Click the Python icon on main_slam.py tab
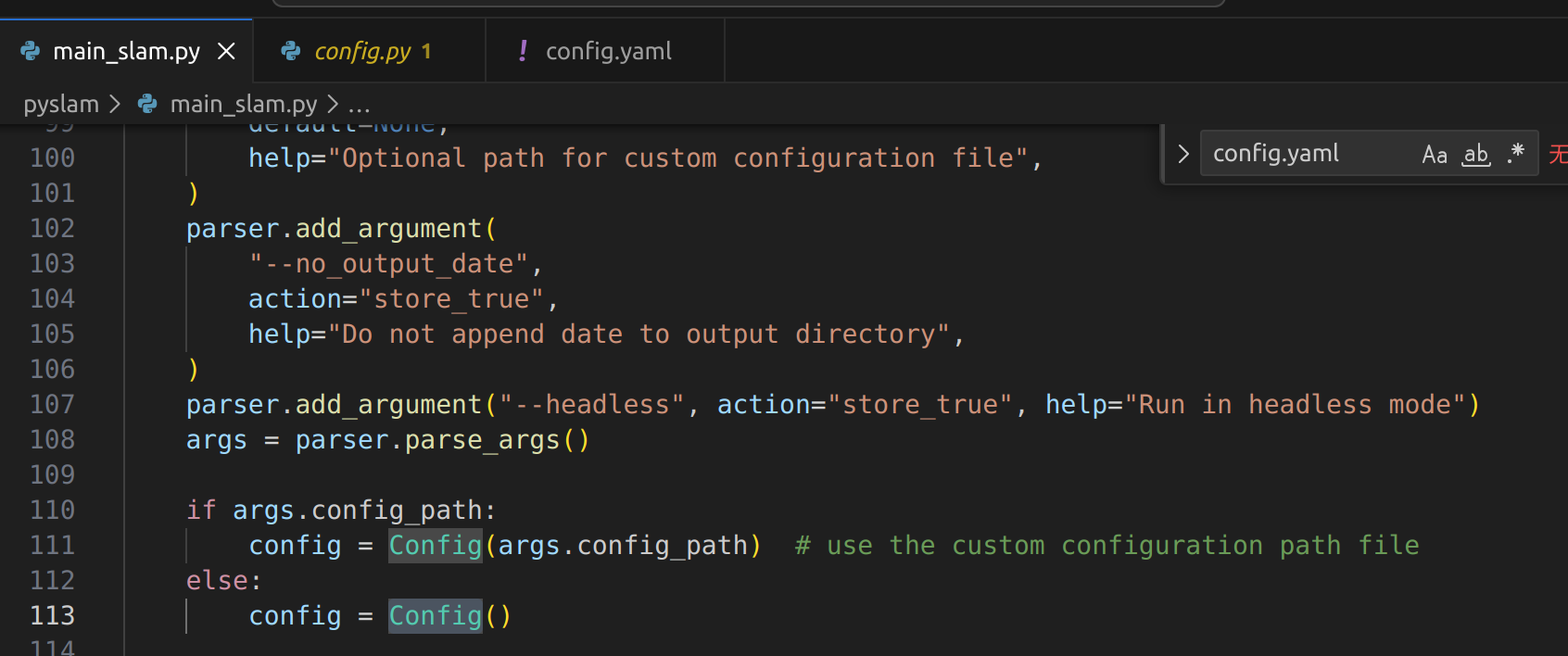This screenshot has width=1568, height=656. [31, 51]
